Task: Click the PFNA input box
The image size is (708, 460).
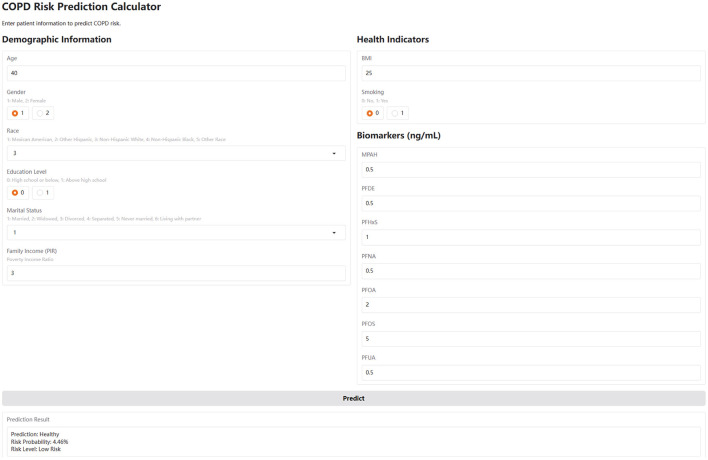Action: 531,271
